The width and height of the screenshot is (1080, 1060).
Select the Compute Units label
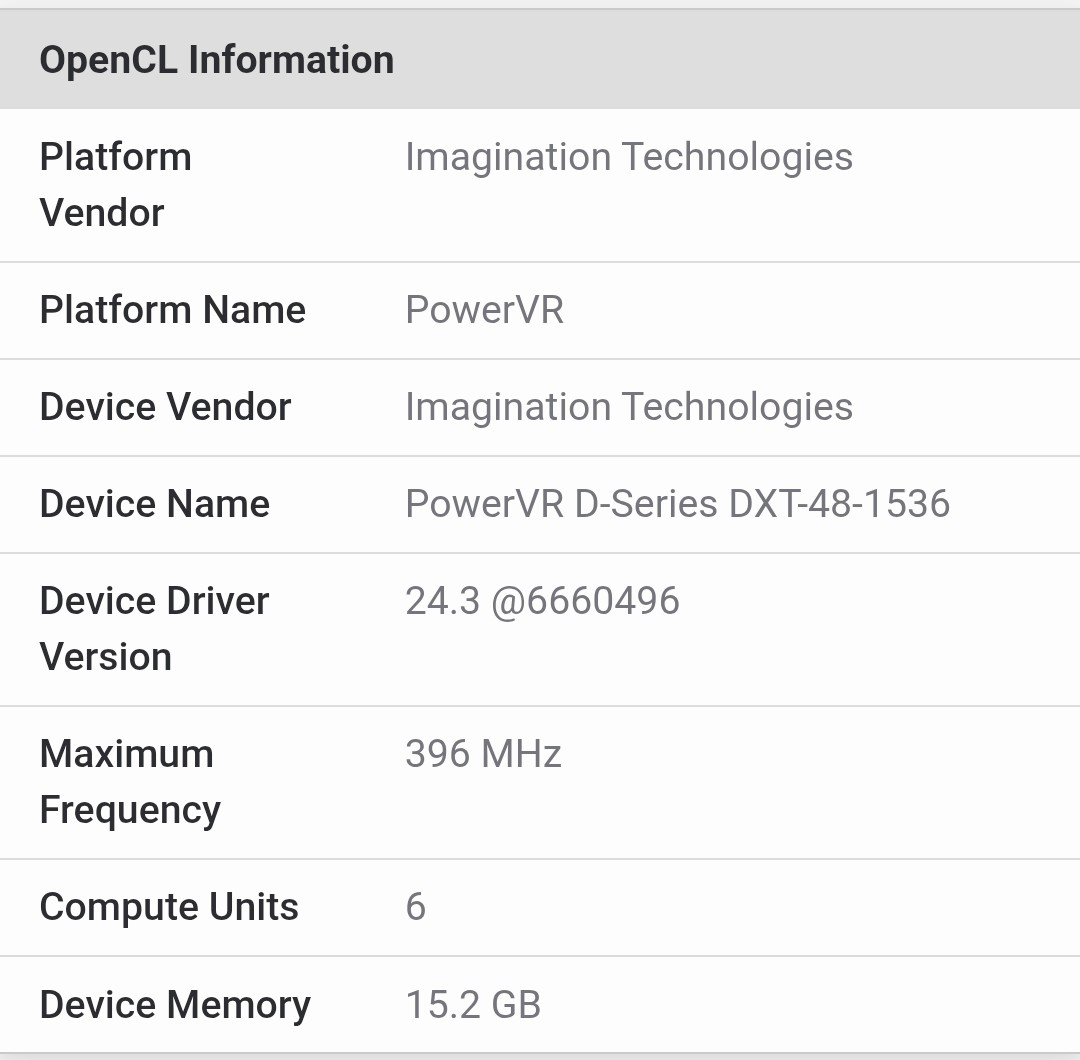pos(169,907)
